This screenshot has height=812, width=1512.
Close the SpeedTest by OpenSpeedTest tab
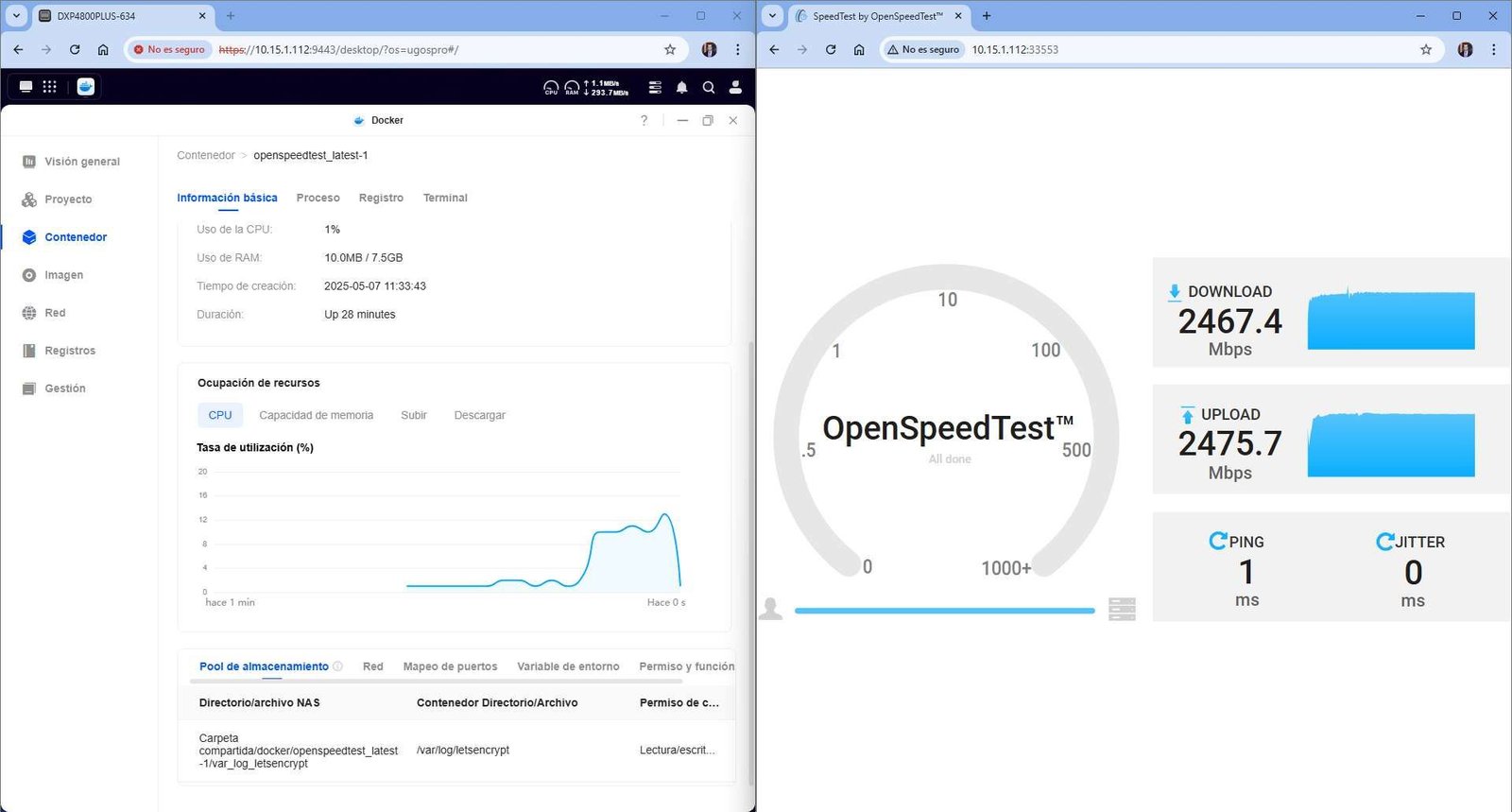tap(958, 16)
